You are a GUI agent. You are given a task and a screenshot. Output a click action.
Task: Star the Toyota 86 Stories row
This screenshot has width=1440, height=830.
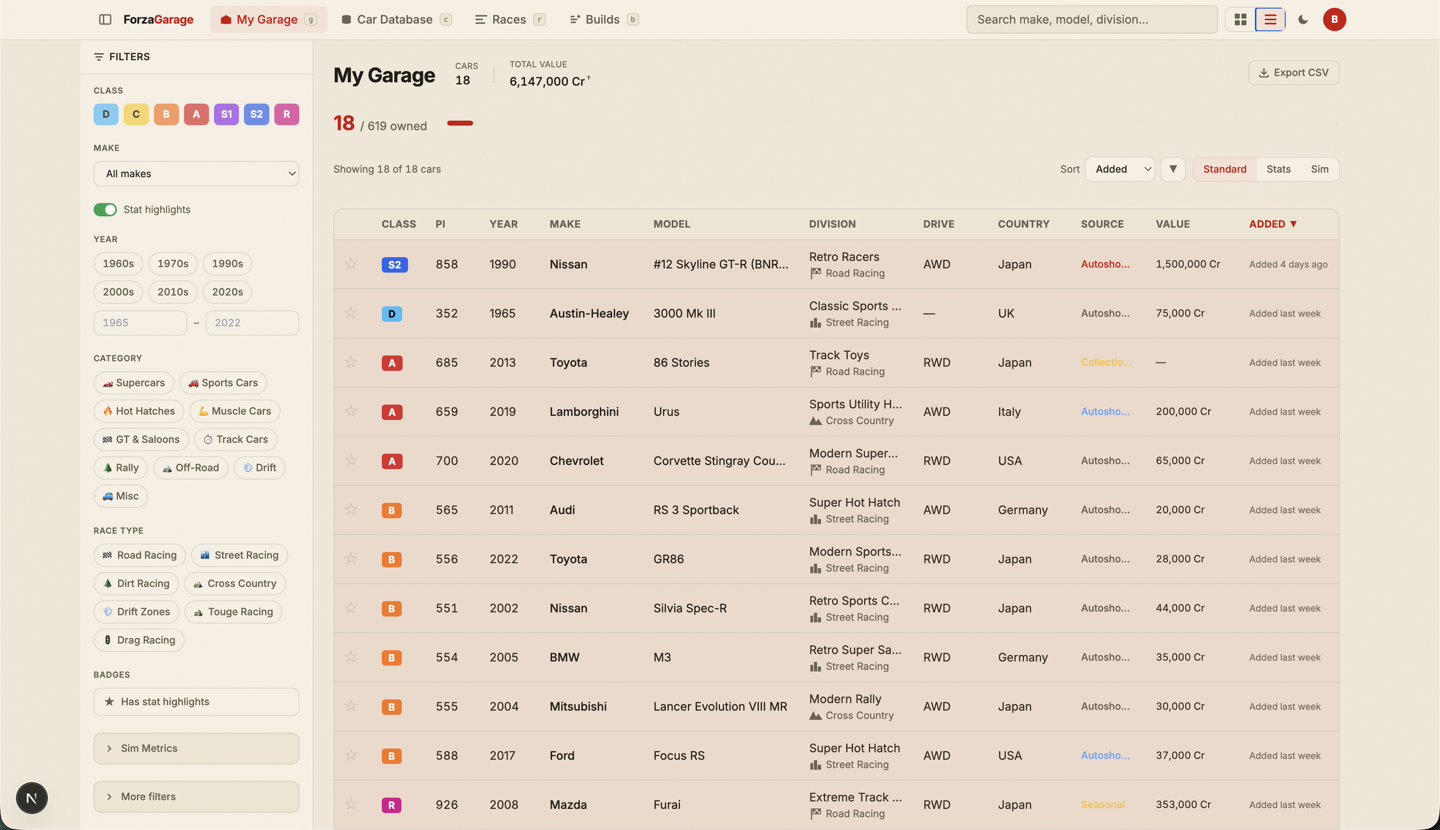tap(351, 362)
